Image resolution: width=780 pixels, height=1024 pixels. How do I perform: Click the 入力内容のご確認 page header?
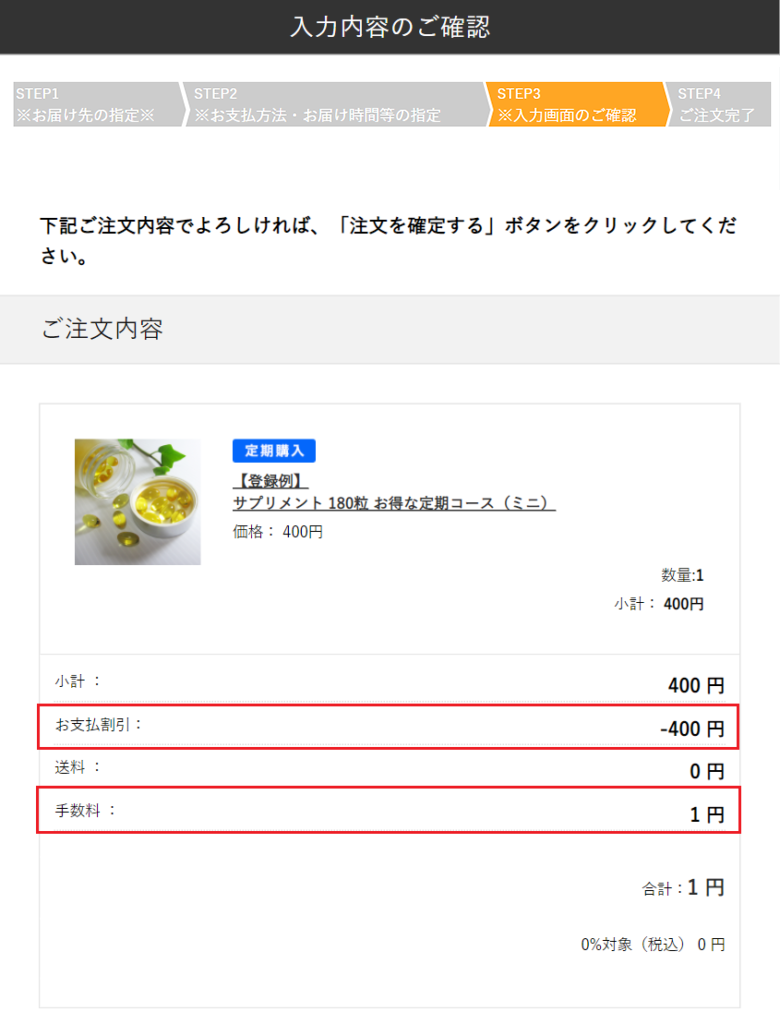coord(390,27)
